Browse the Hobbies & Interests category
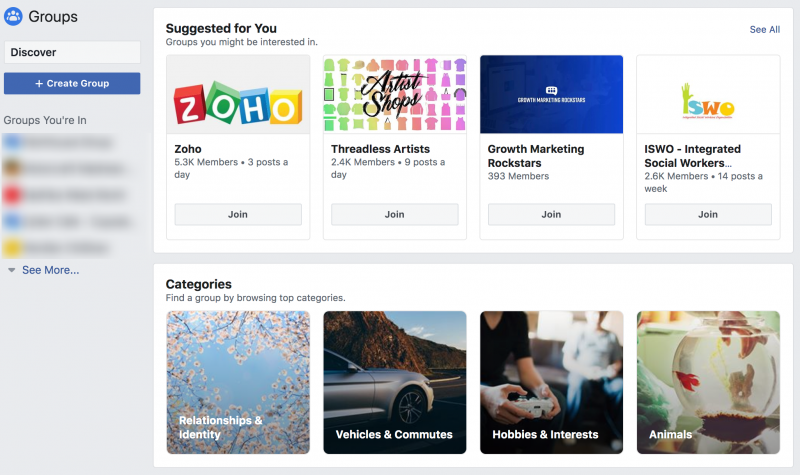The height and width of the screenshot is (475, 800). (x=551, y=382)
